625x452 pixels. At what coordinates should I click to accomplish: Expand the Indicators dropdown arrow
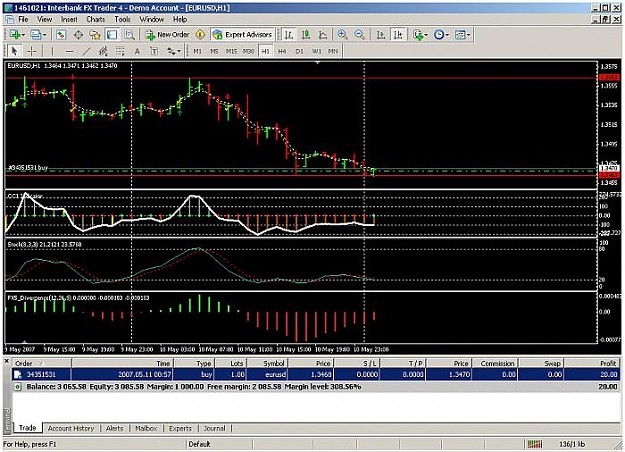click(x=426, y=35)
